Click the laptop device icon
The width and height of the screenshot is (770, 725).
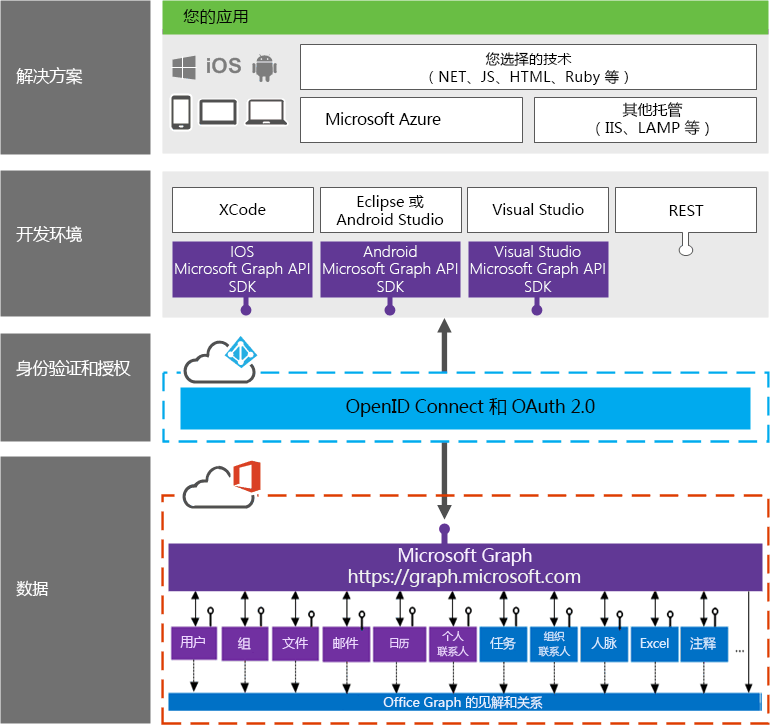(267, 112)
